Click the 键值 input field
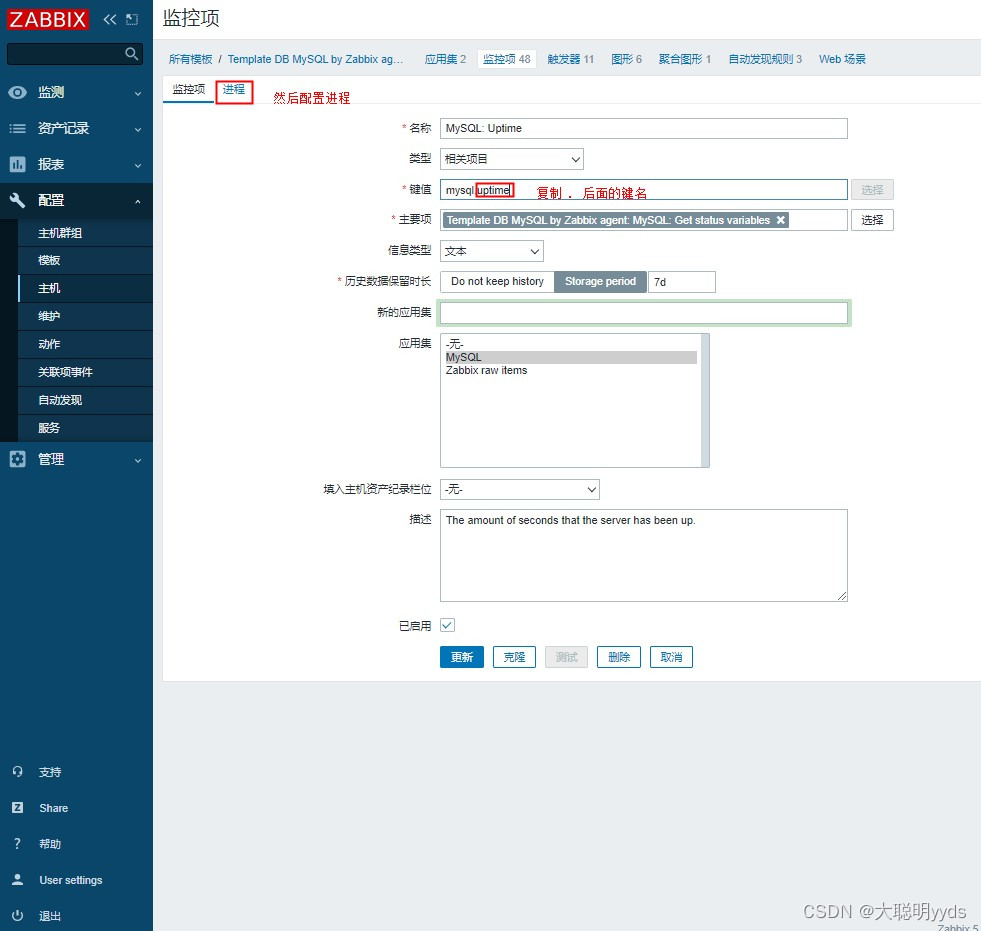 coord(644,190)
